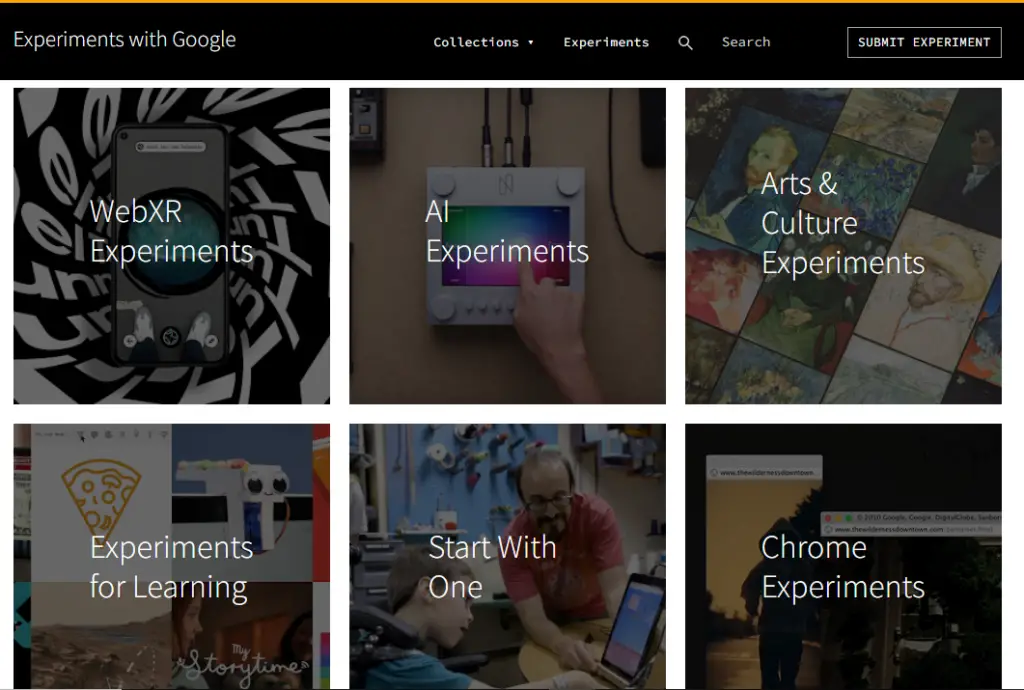Click the Submit Experiment button
Screen dimensions: 1024x690
(924, 42)
